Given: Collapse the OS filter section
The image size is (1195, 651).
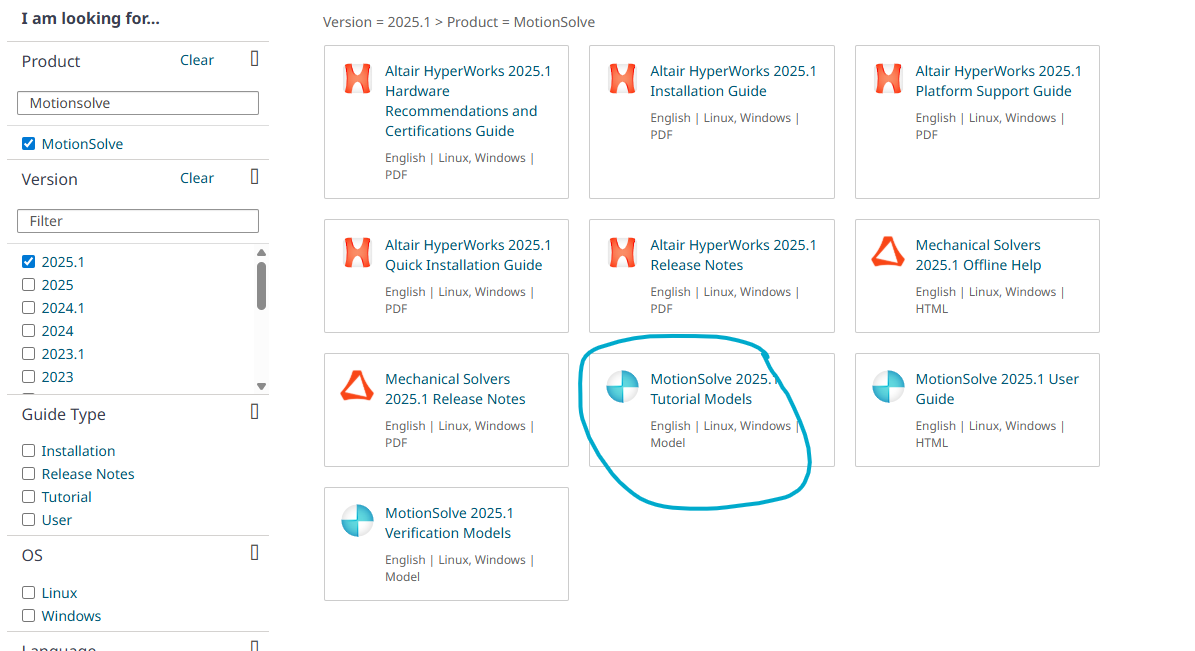Looking at the screenshot, I should pyautogui.click(x=255, y=553).
